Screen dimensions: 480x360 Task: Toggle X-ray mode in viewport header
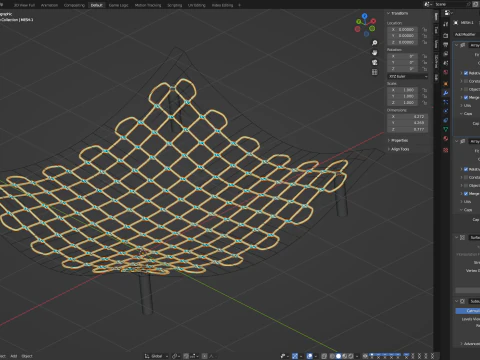(x=324, y=356)
